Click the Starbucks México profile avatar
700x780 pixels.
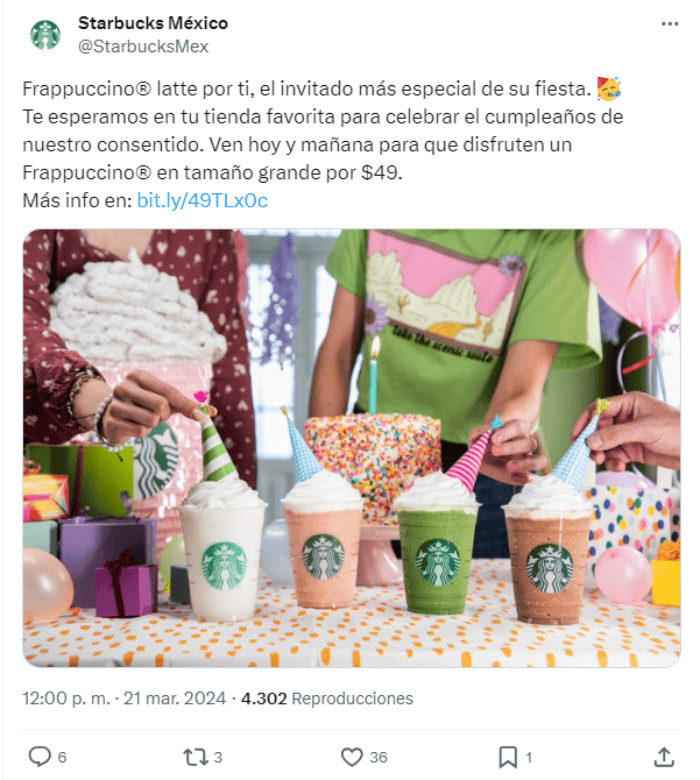pyautogui.click(x=45, y=35)
